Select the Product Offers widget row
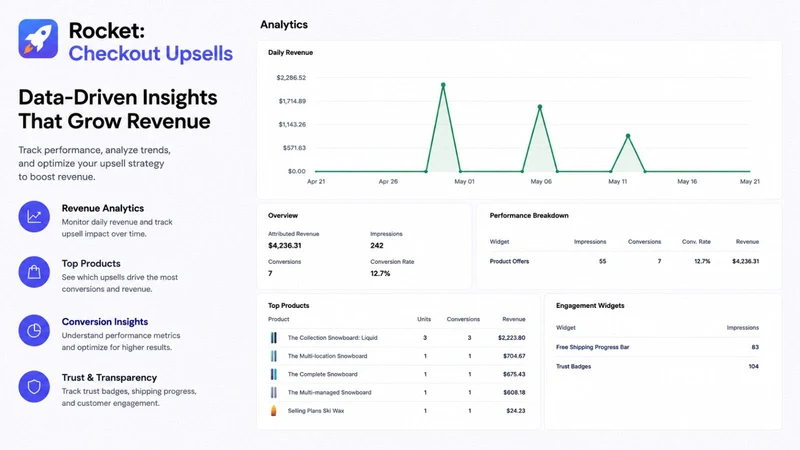 pos(624,261)
